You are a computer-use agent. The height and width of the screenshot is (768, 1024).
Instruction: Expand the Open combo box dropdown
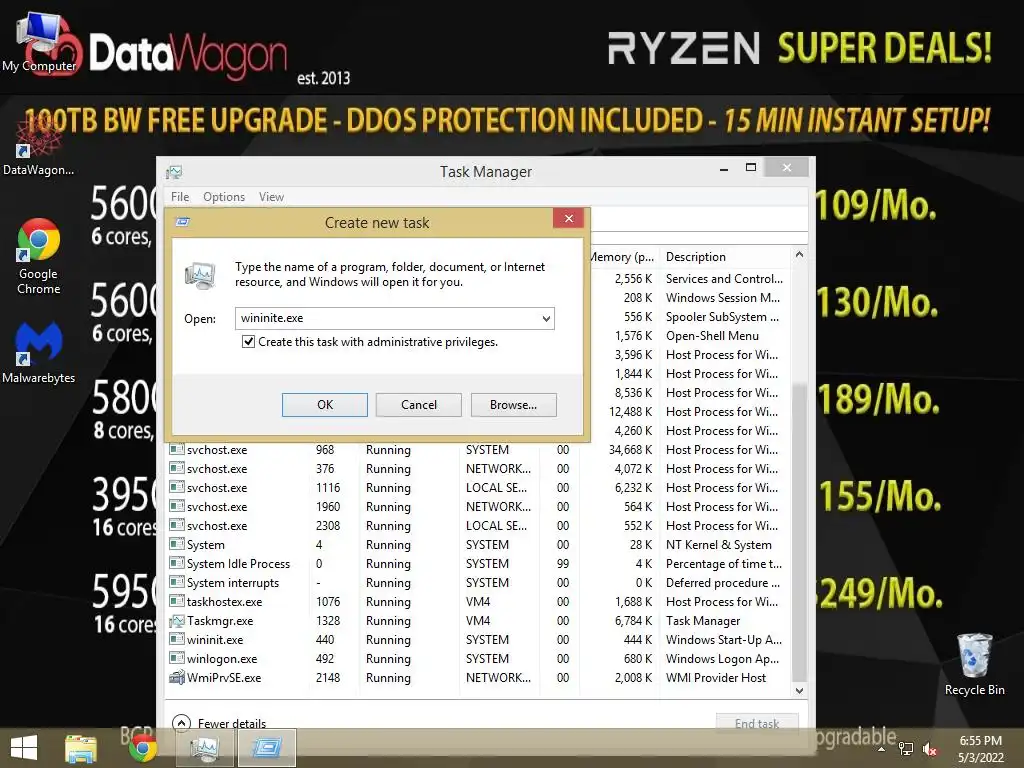pos(546,319)
